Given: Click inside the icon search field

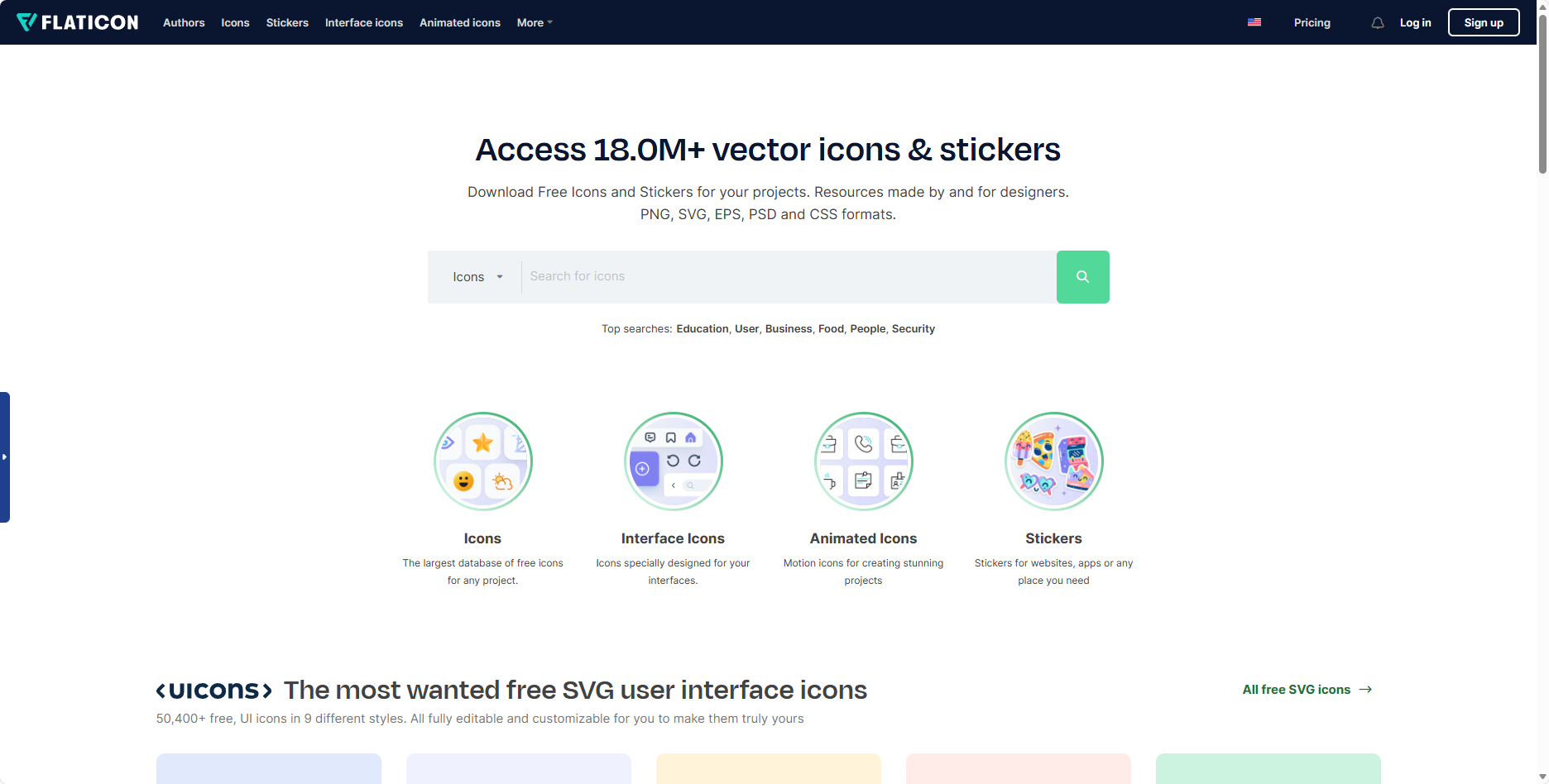Looking at the screenshot, I should click(x=786, y=276).
